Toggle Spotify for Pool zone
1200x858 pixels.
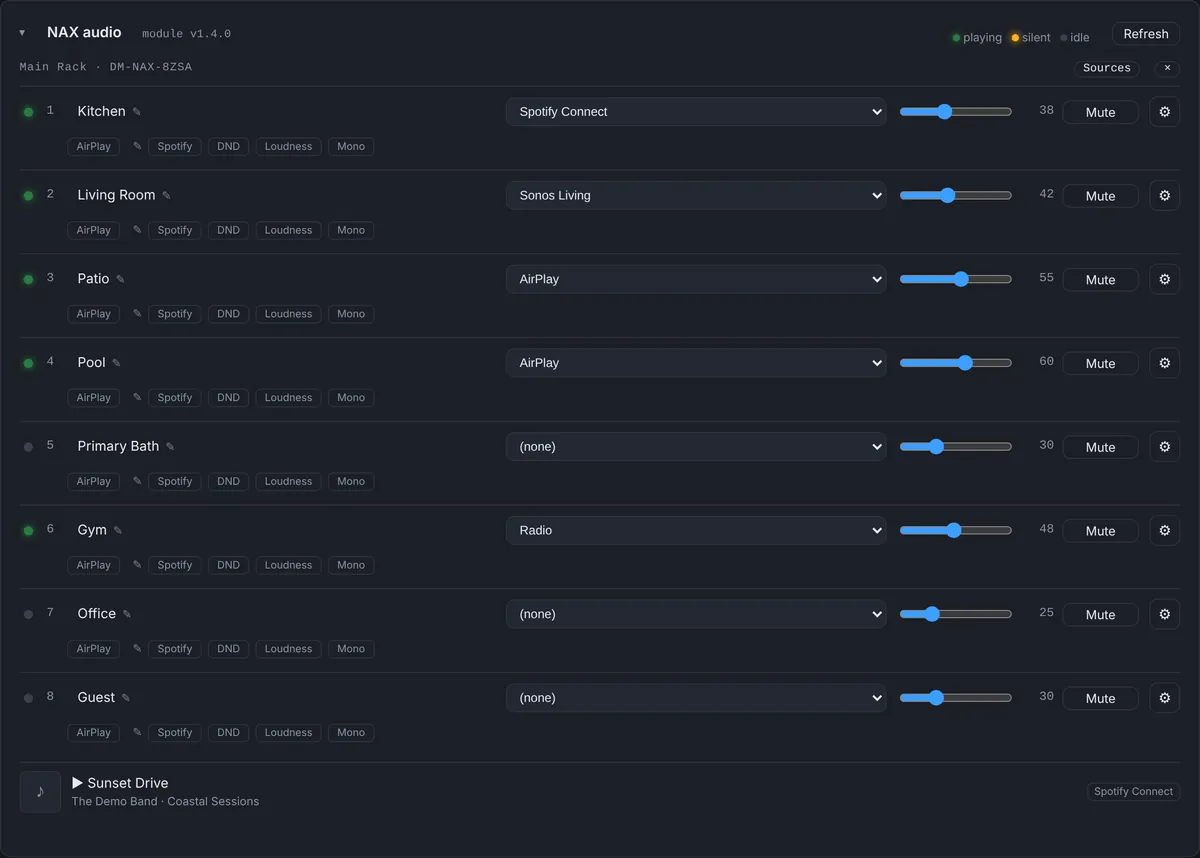(x=174, y=398)
